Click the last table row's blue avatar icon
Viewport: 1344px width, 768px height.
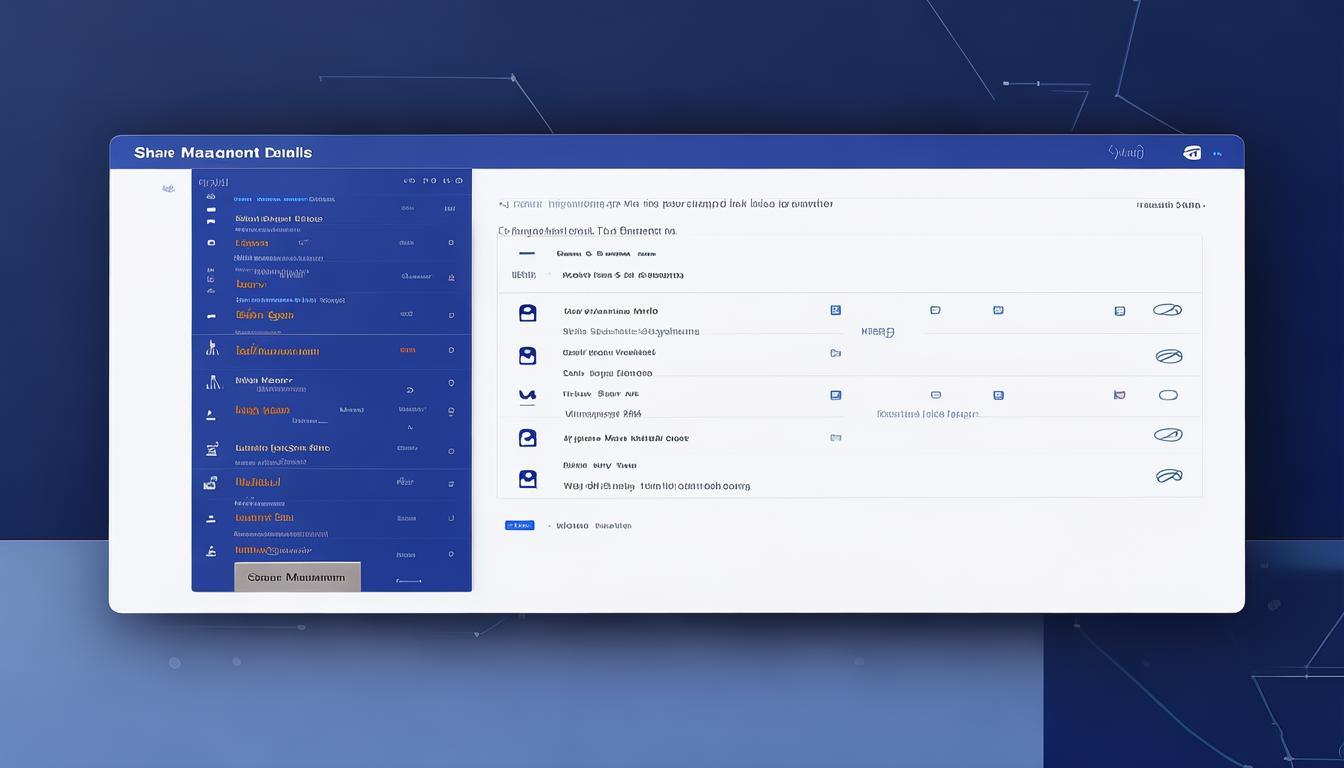point(527,479)
